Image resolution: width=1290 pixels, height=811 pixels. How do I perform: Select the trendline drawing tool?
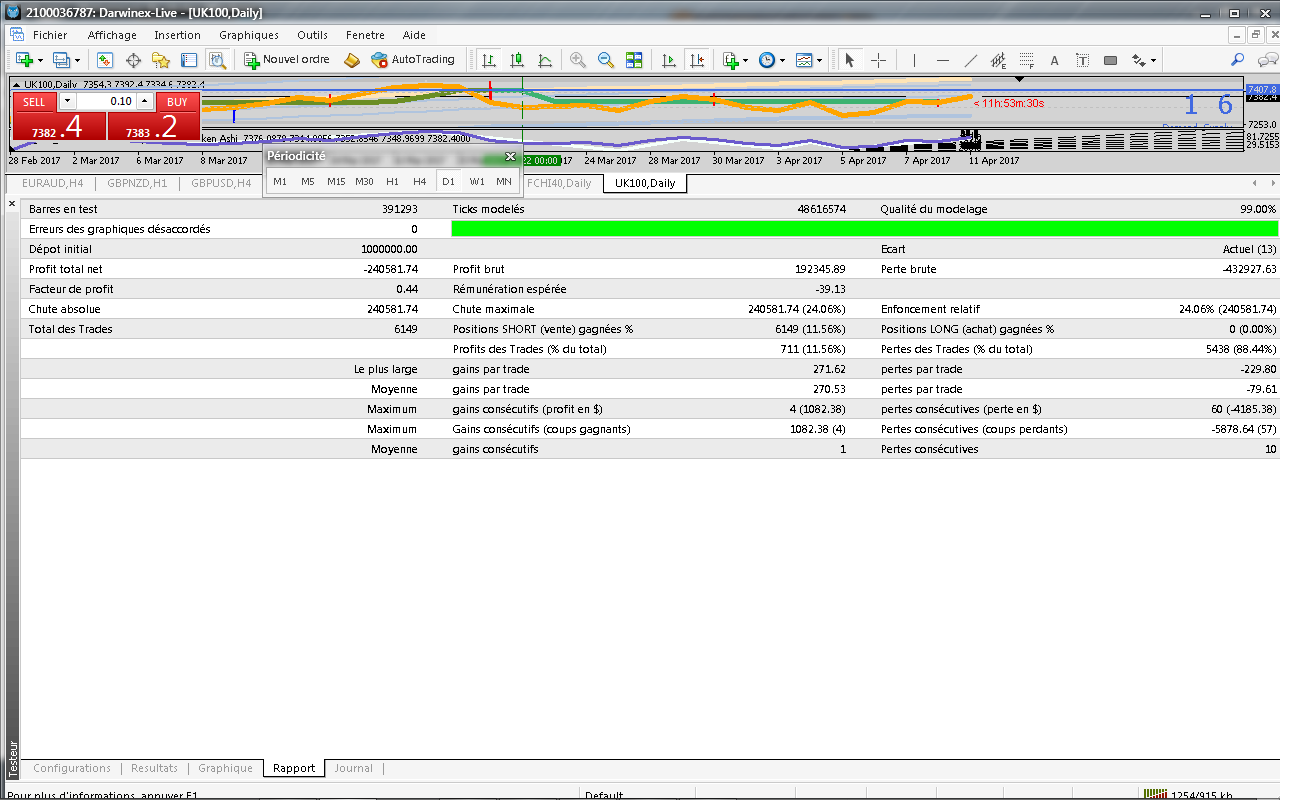click(970, 60)
